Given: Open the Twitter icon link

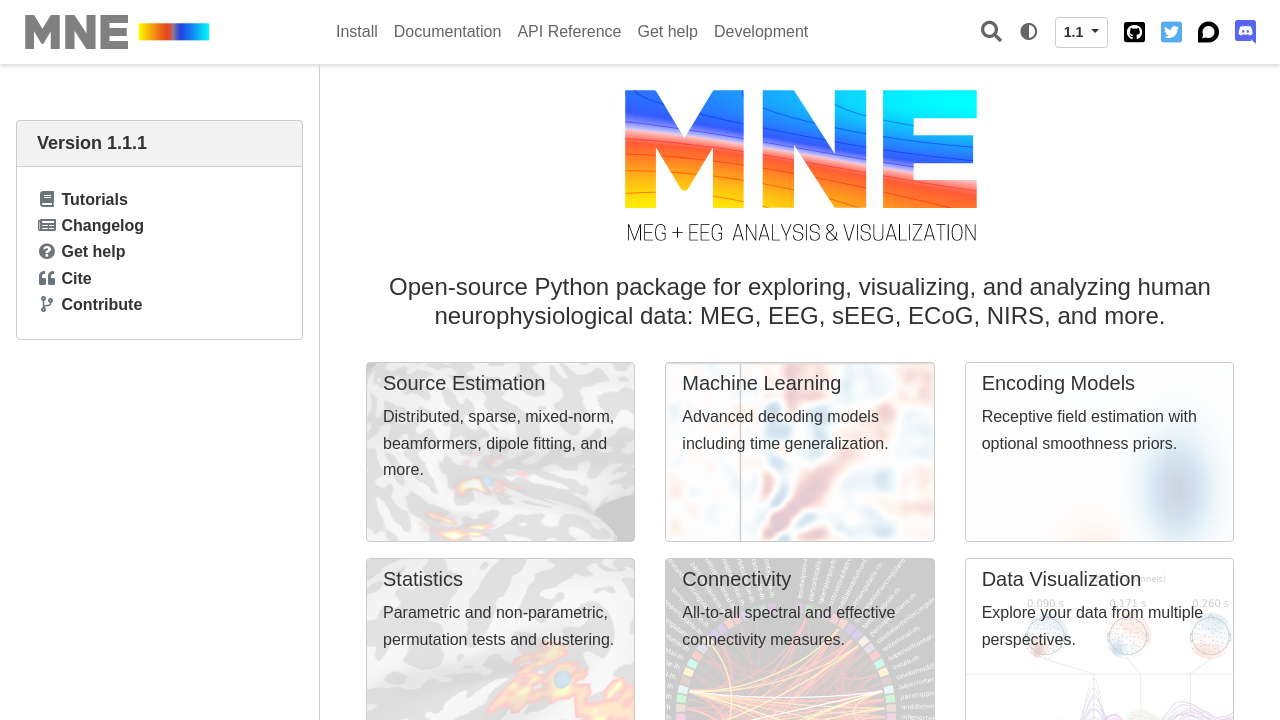Looking at the screenshot, I should pos(1171,32).
